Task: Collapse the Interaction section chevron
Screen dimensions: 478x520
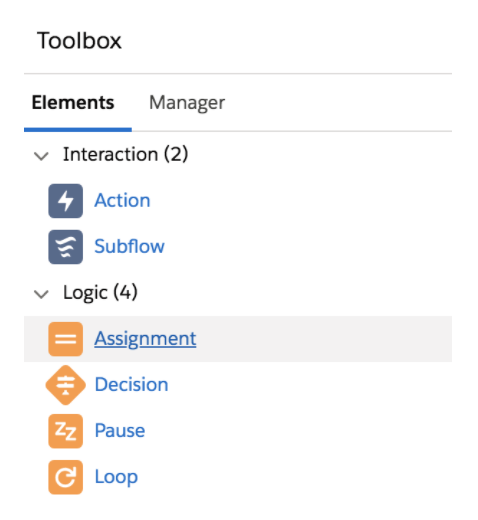Action: point(41,156)
